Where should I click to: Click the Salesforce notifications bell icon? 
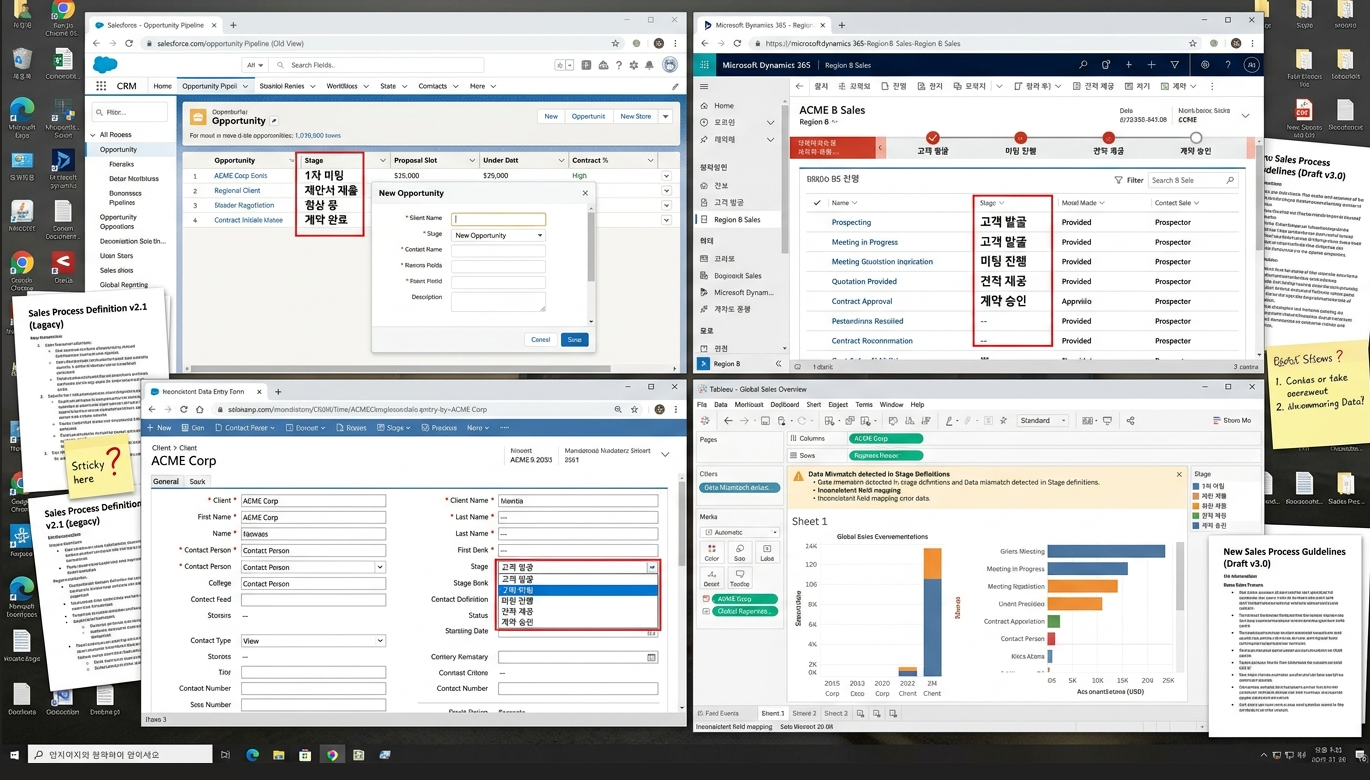point(649,65)
